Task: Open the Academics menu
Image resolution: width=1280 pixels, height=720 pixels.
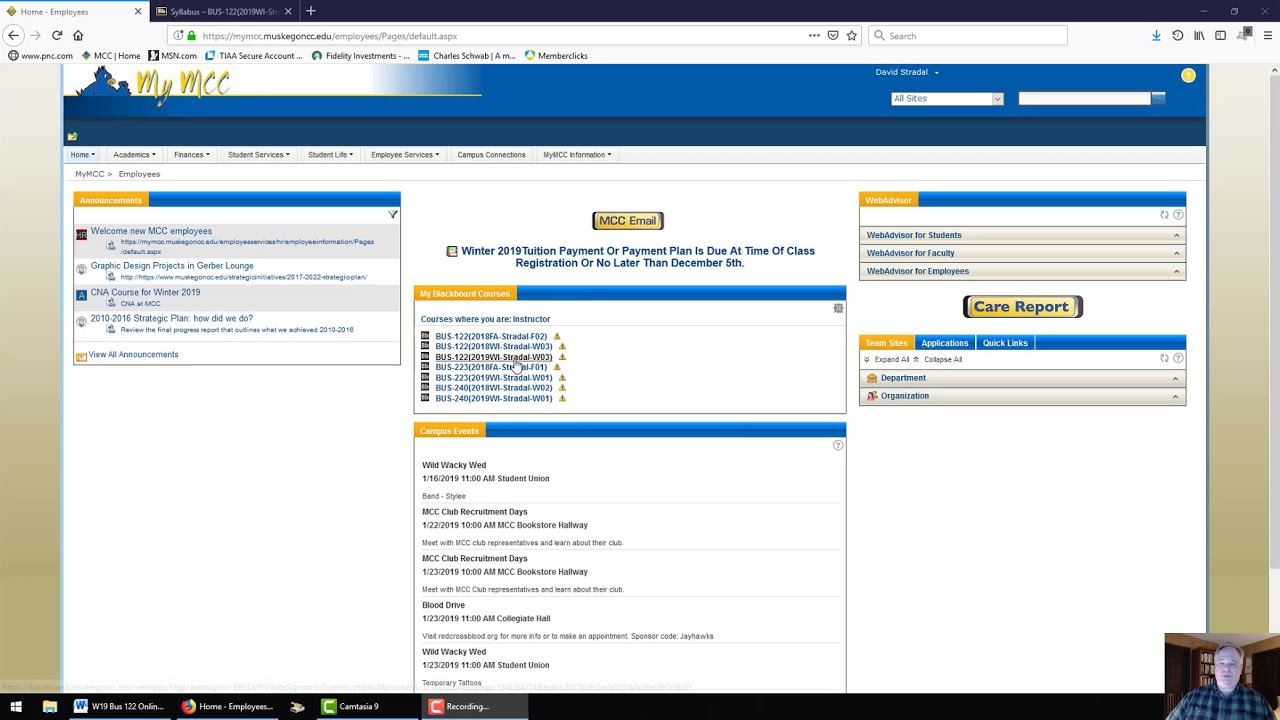Action: pyautogui.click(x=134, y=155)
